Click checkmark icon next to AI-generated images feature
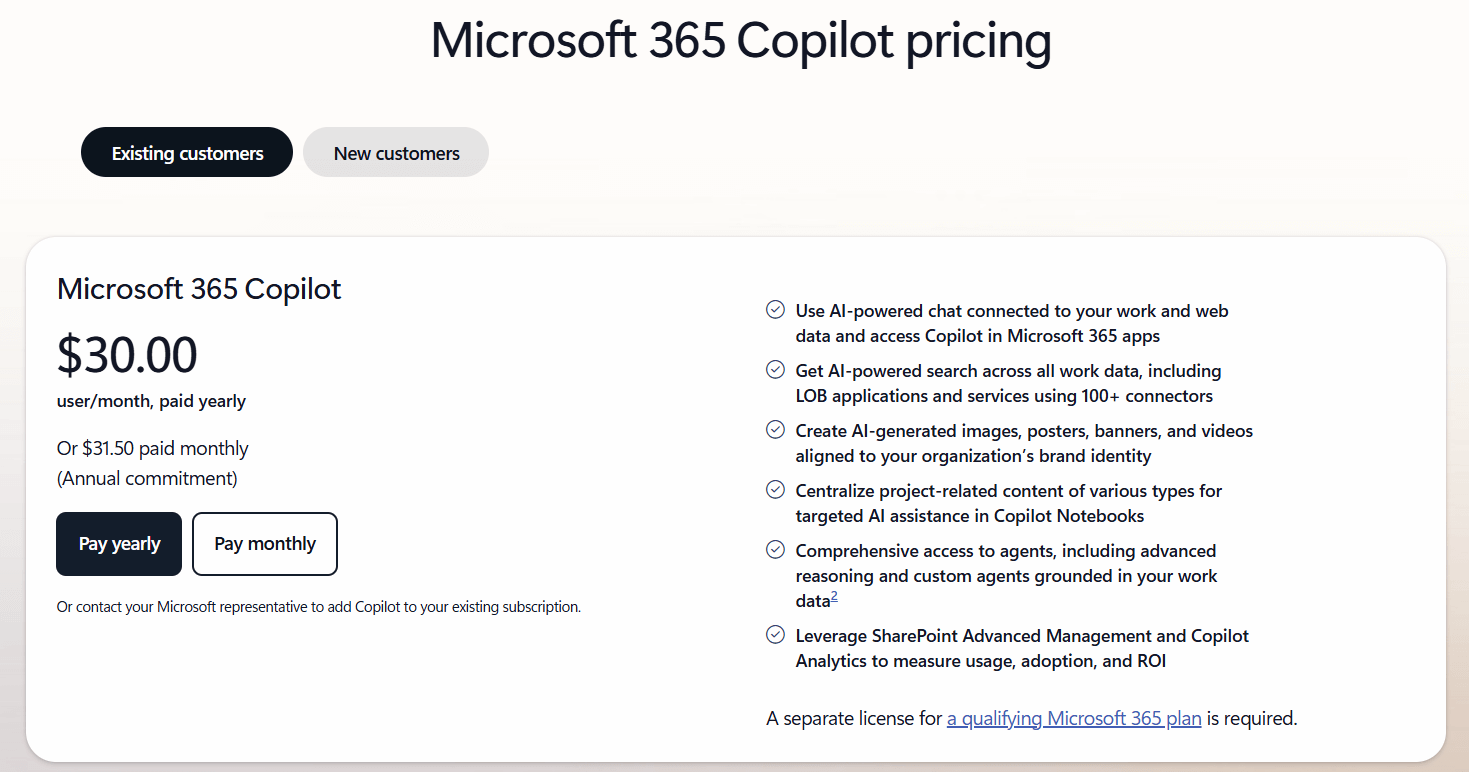 point(775,430)
